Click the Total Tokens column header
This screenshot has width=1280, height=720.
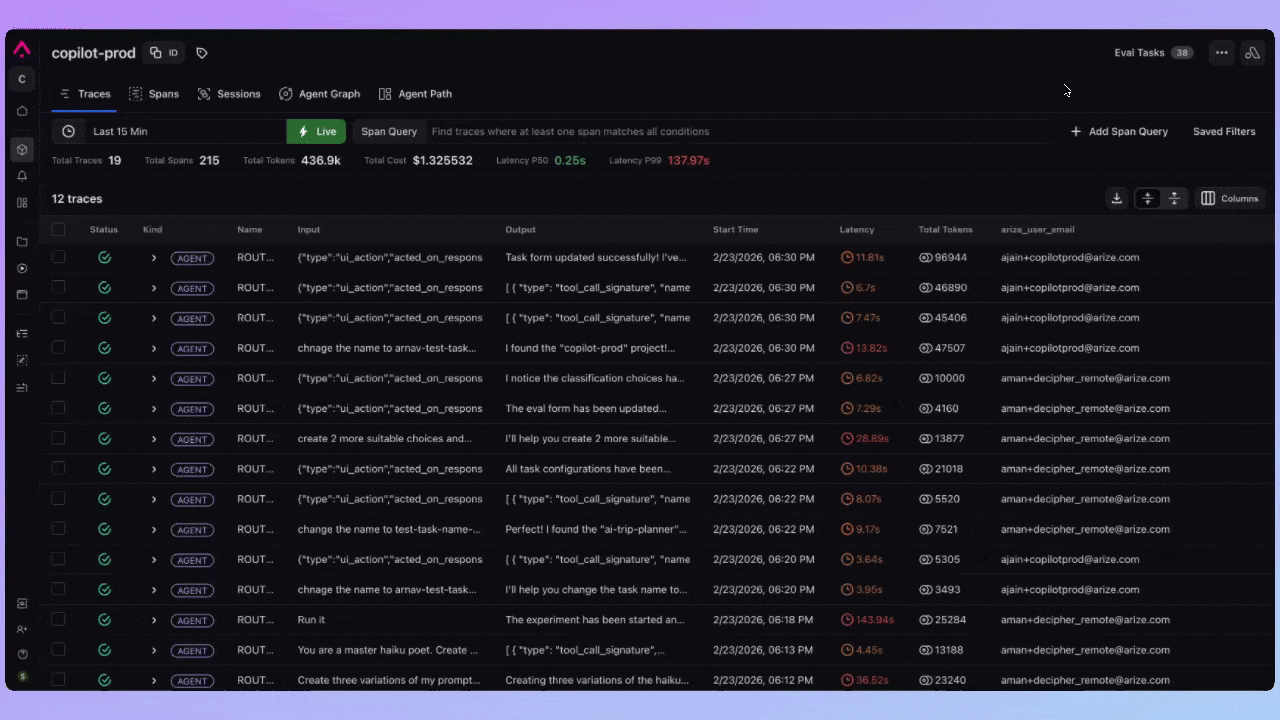(x=946, y=229)
